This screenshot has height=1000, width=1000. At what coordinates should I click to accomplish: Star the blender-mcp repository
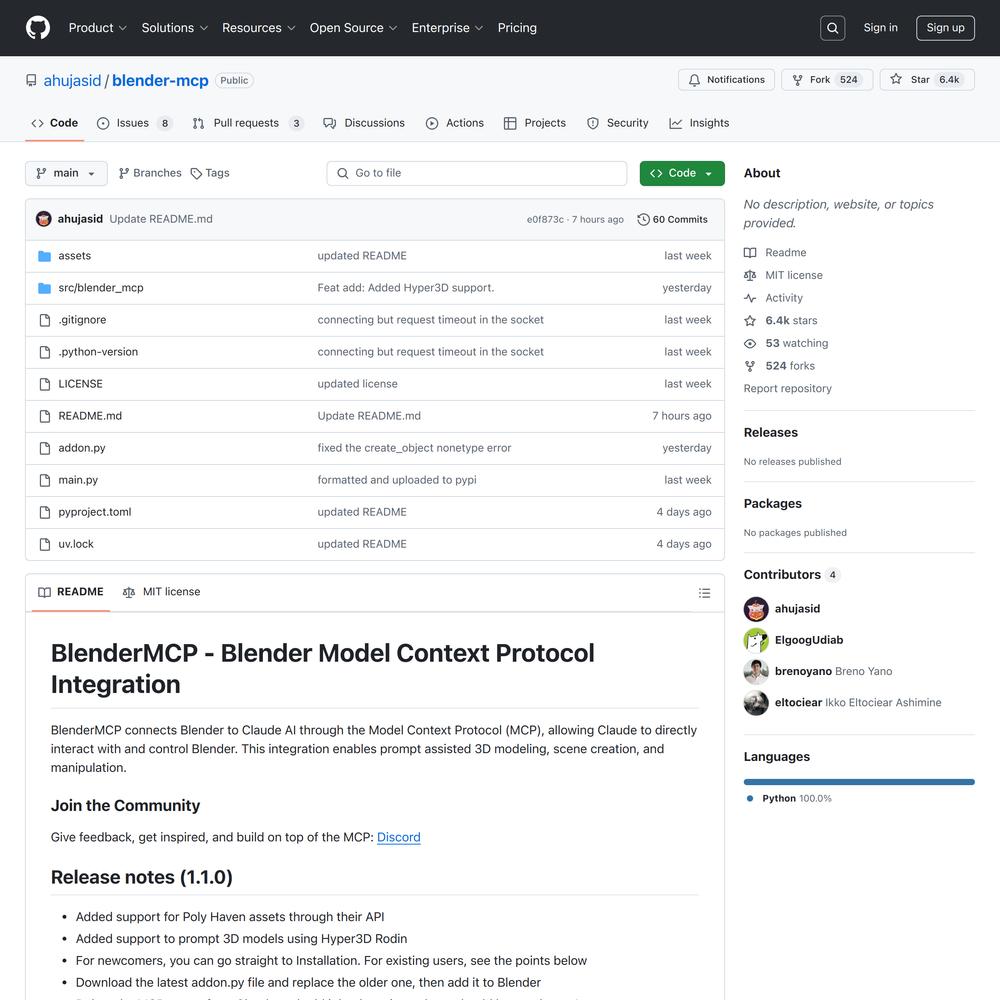click(x=926, y=80)
